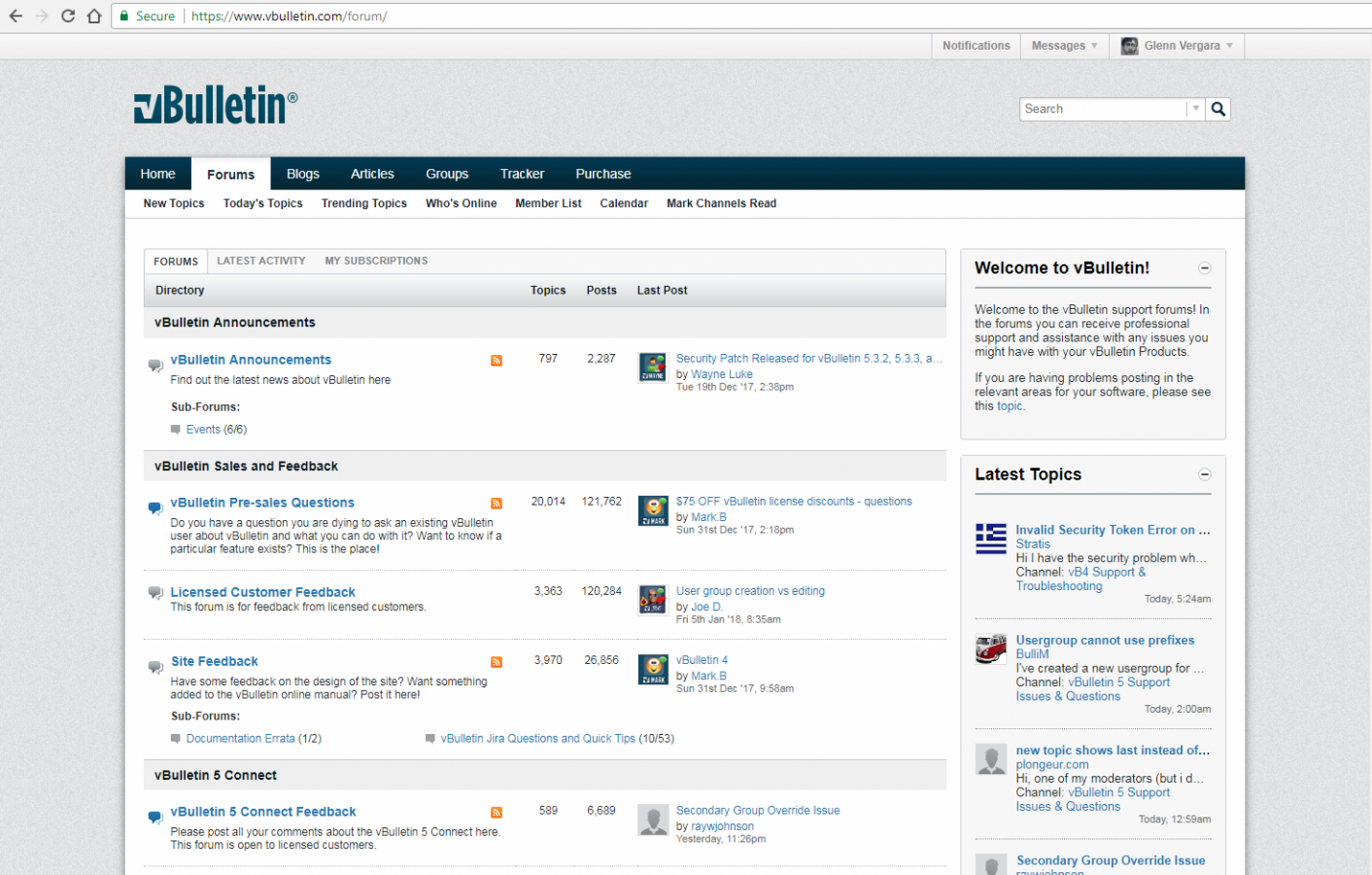This screenshot has width=1372, height=875.
Task: Click forum status icon beside vBulletin 5 Connect Feedback
Action: pos(155,818)
